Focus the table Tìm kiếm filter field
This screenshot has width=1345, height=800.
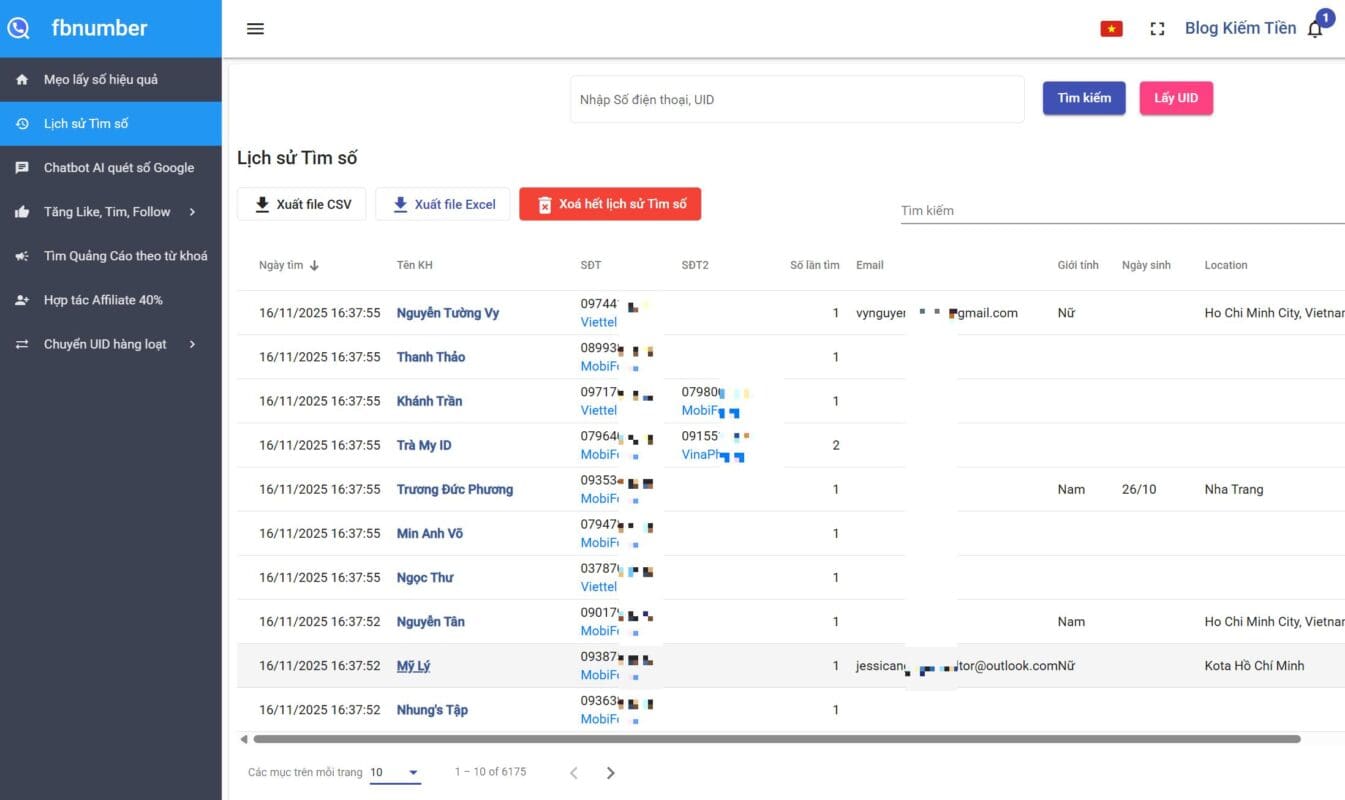click(1123, 210)
